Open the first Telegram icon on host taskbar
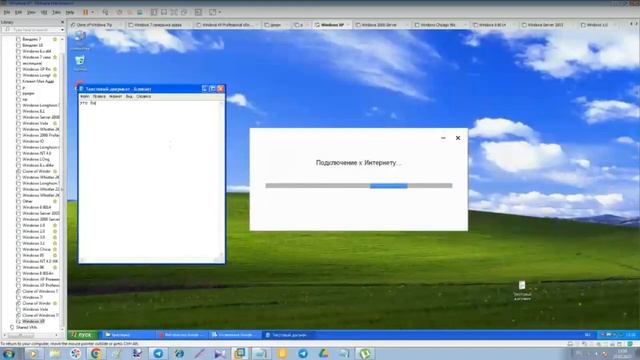 coord(158,353)
